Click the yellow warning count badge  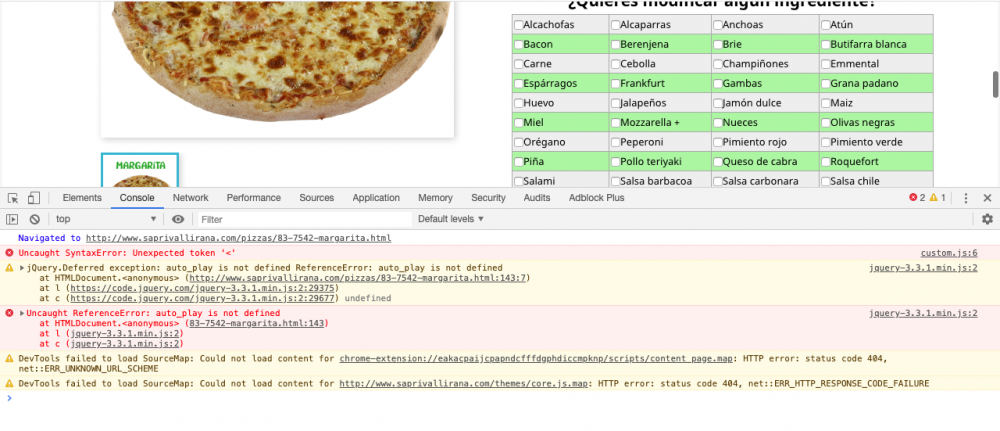pos(938,198)
